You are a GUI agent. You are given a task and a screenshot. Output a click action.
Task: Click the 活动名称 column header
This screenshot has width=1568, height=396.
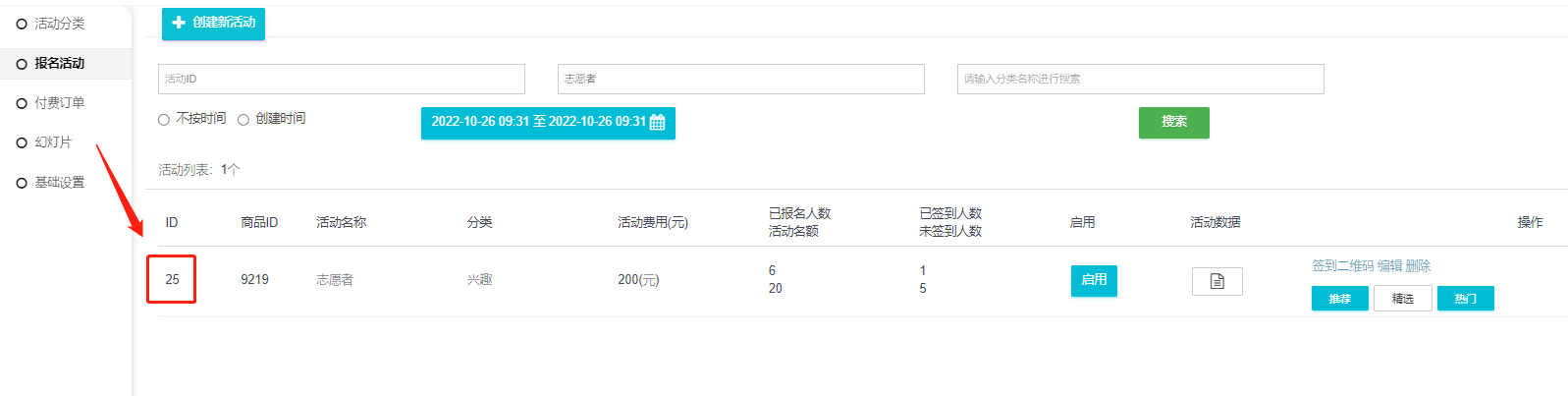341,222
